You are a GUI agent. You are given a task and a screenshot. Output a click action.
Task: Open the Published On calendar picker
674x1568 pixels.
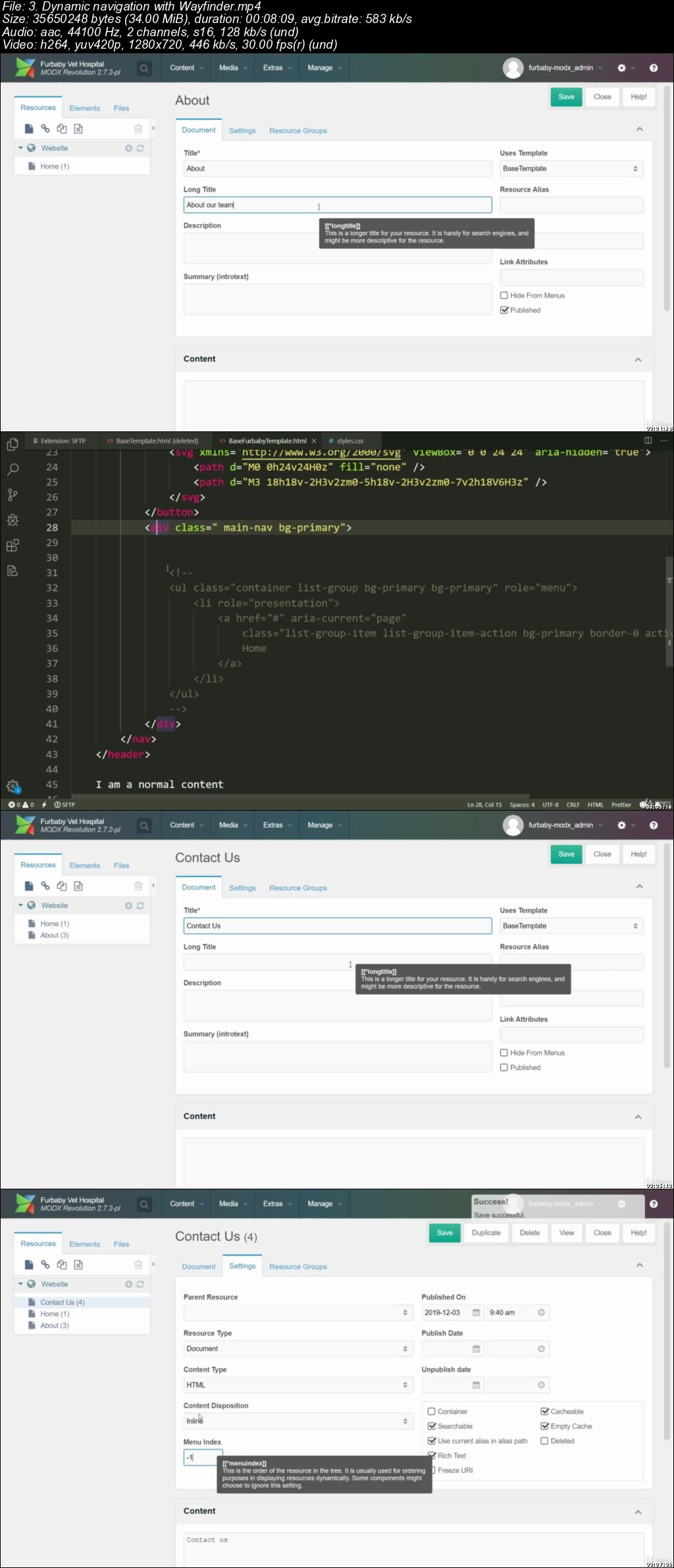coord(477,1312)
